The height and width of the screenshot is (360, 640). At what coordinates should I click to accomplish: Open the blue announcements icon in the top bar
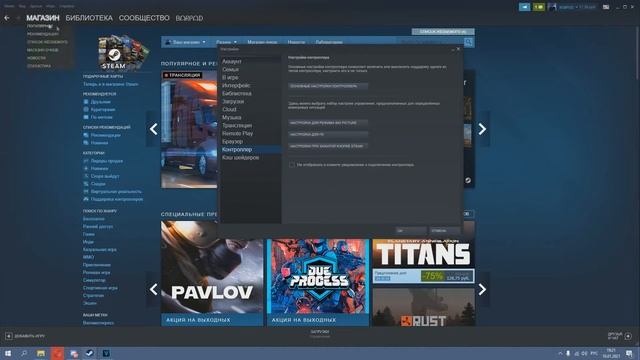[524, 7]
